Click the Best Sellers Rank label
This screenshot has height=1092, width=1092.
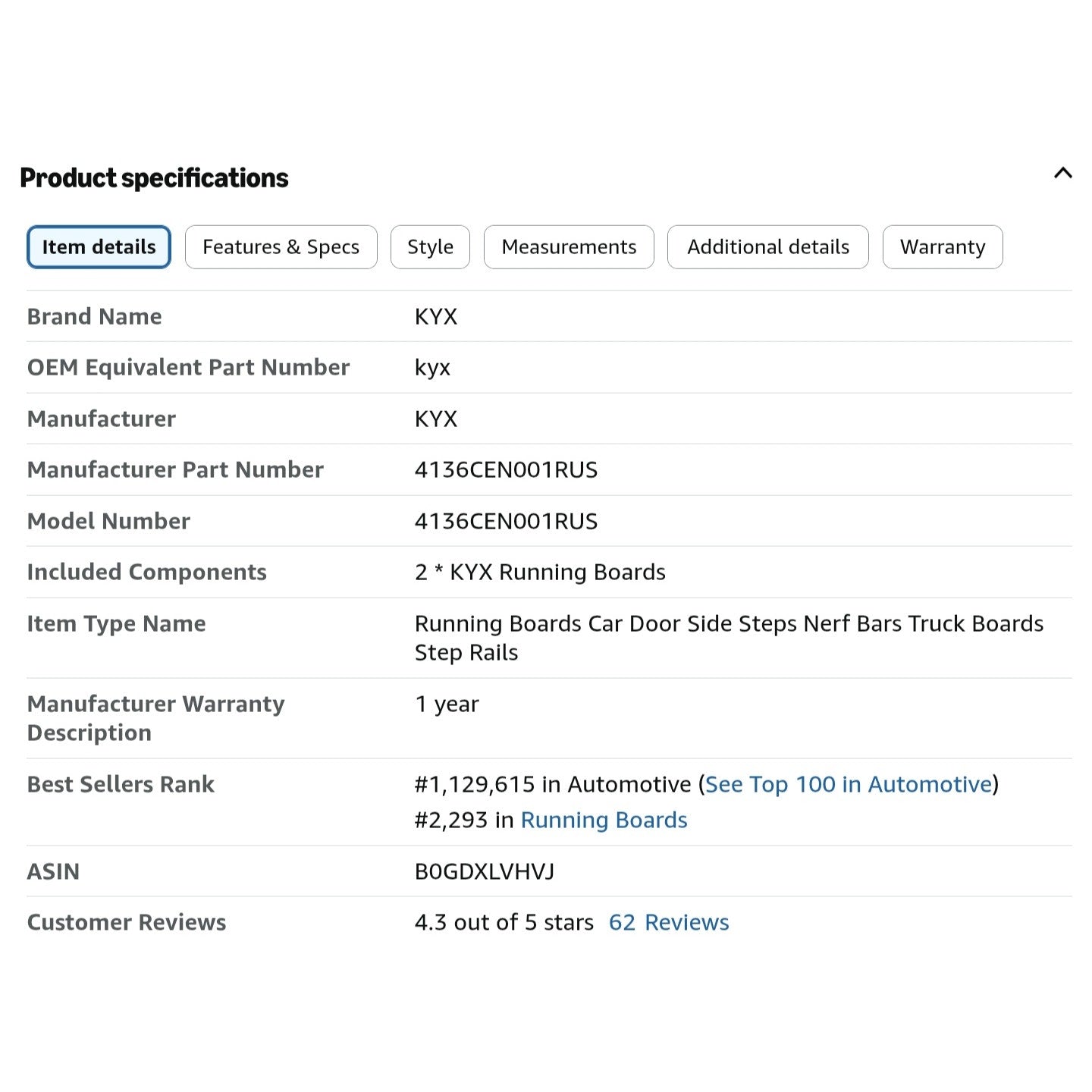[x=121, y=784]
